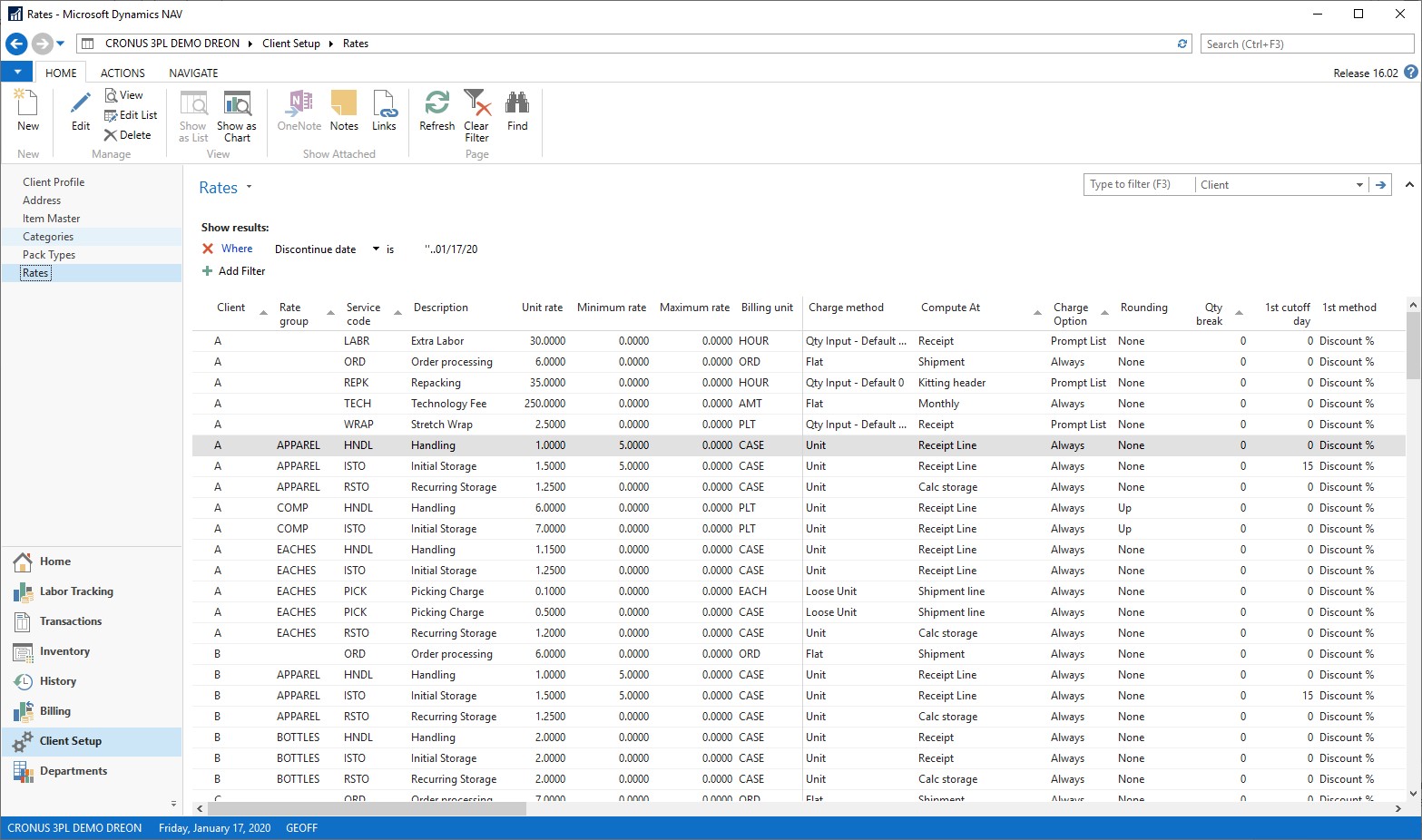
Task: Click the forward navigation arrow
Action: 42,44
